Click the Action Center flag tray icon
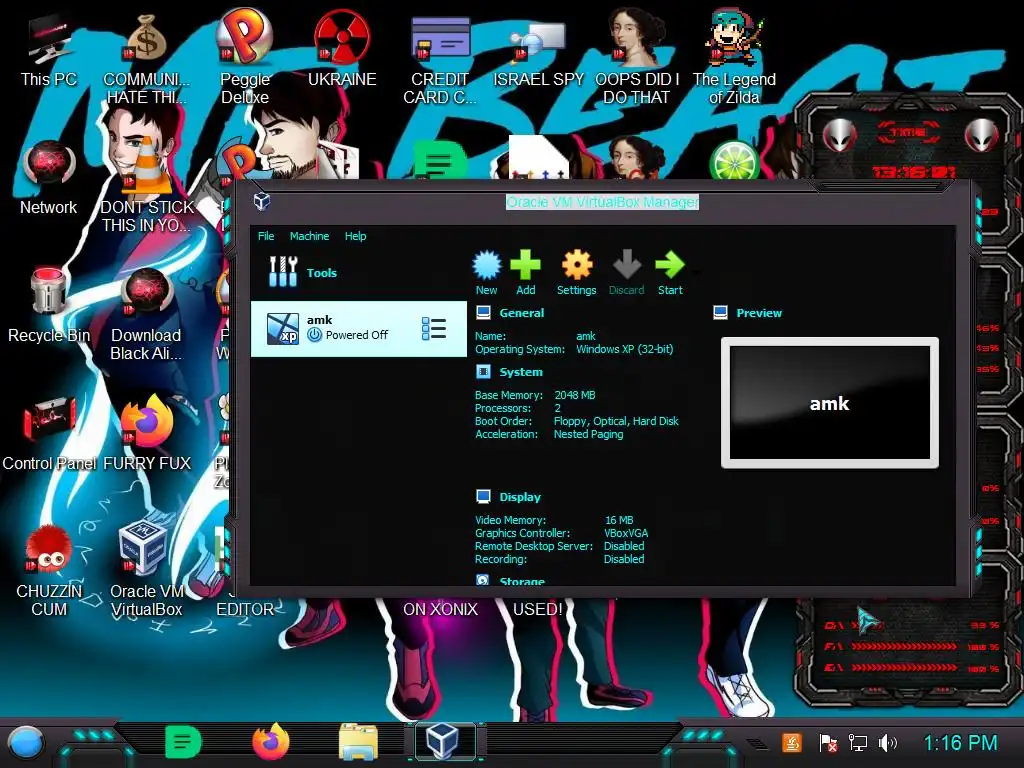Screen dimensions: 1024x768 pos(827,743)
